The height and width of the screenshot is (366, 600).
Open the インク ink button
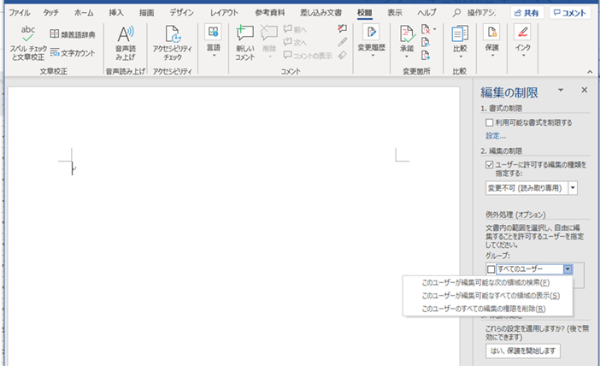(523, 41)
